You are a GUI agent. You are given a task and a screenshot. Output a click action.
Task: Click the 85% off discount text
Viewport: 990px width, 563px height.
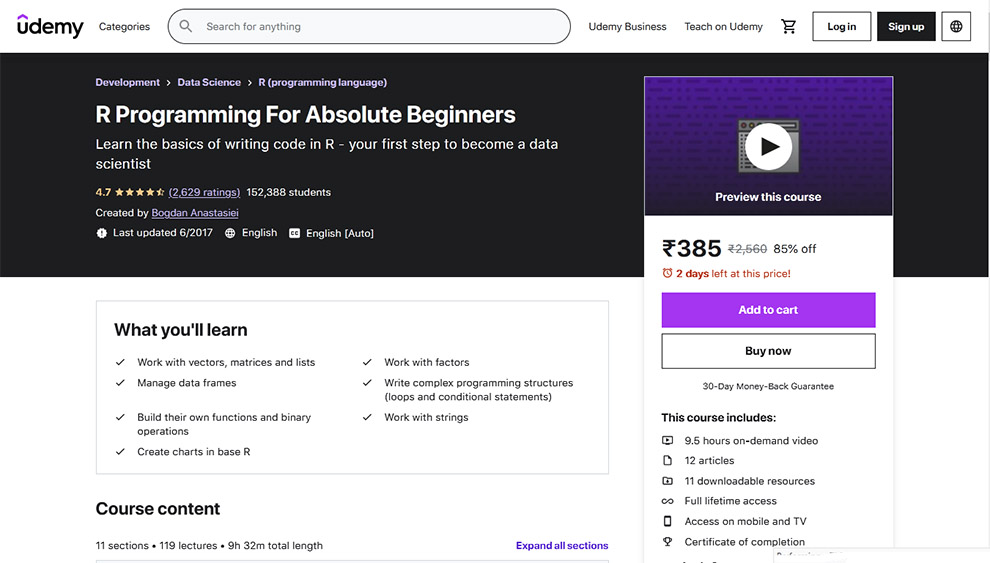coord(795,249)
